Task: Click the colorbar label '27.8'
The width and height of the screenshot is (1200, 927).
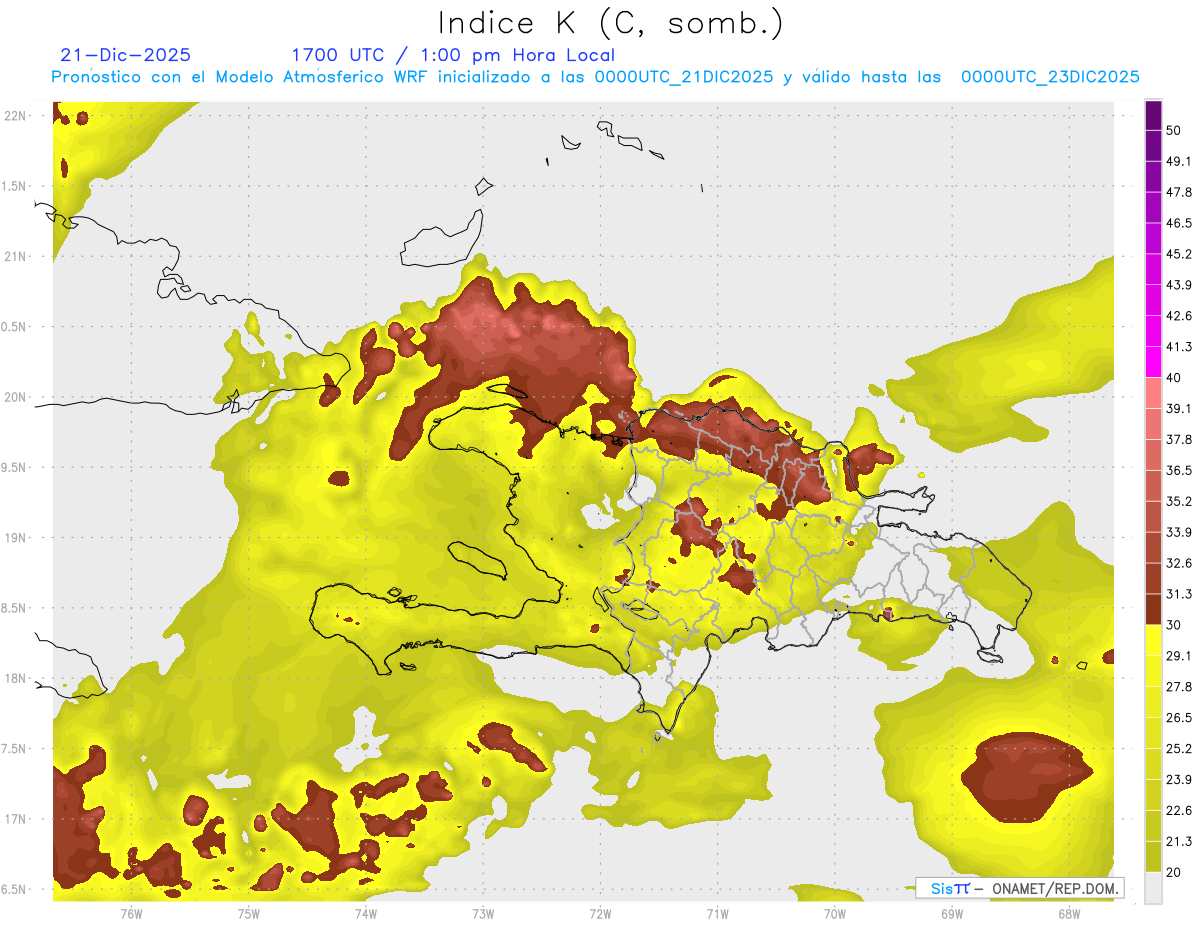Action: point(1179,687)
